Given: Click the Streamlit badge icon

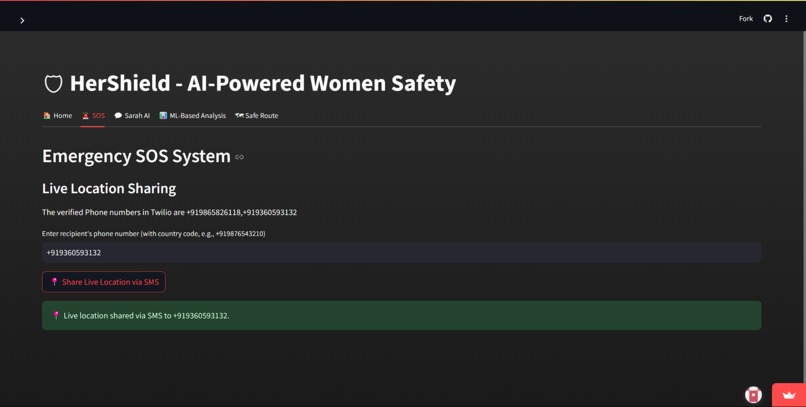Looking at the screenshot, I should 754,395.
